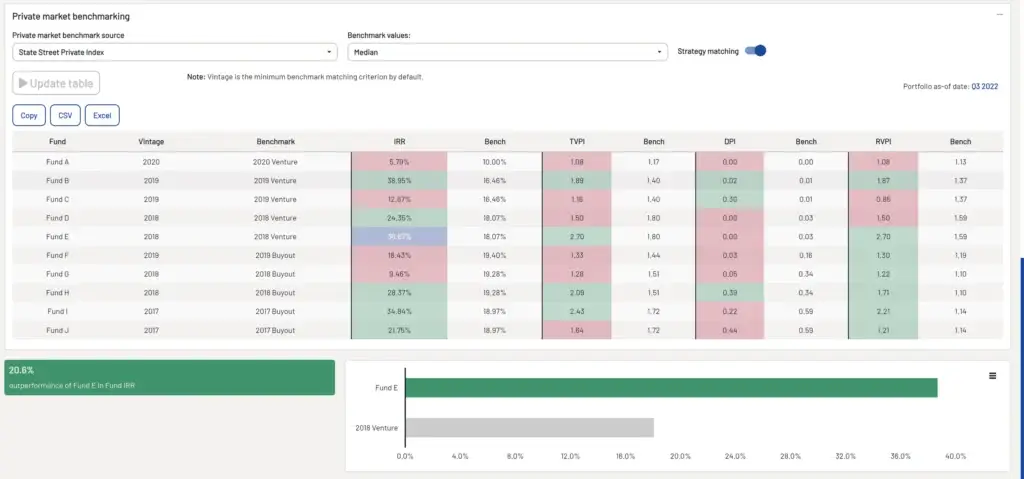The width and height of the screenshot is (1024, 479).
Task: Click the Bench header right of RVPI
Action: tap(960, 141)
